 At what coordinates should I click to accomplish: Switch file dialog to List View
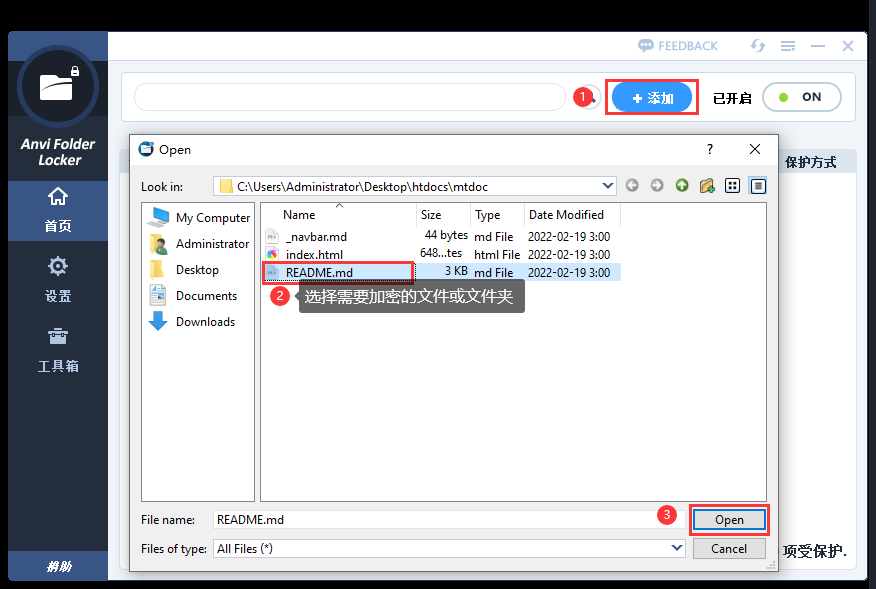click(x=733, y=186)
